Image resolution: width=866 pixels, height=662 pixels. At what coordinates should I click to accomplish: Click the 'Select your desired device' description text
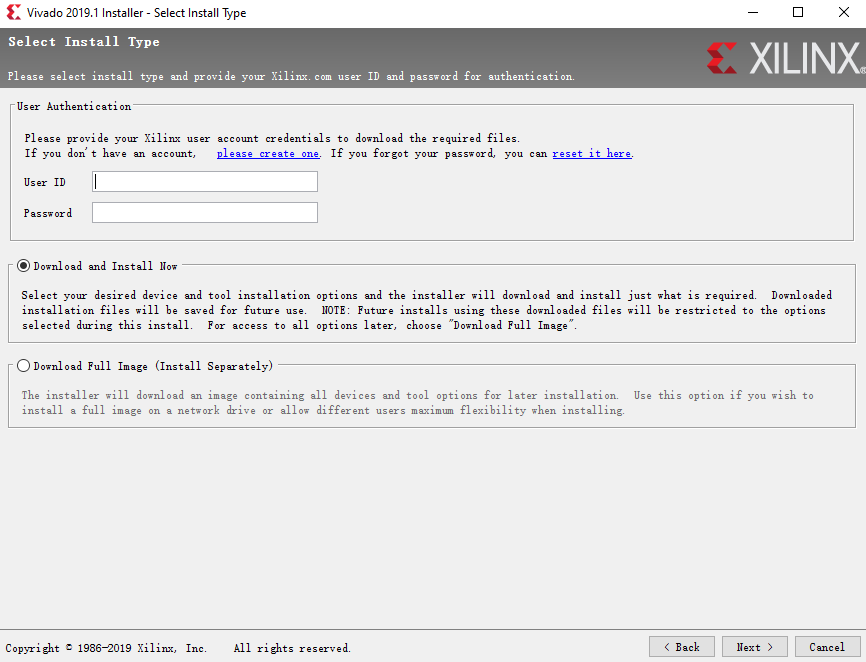coord(427,310)
